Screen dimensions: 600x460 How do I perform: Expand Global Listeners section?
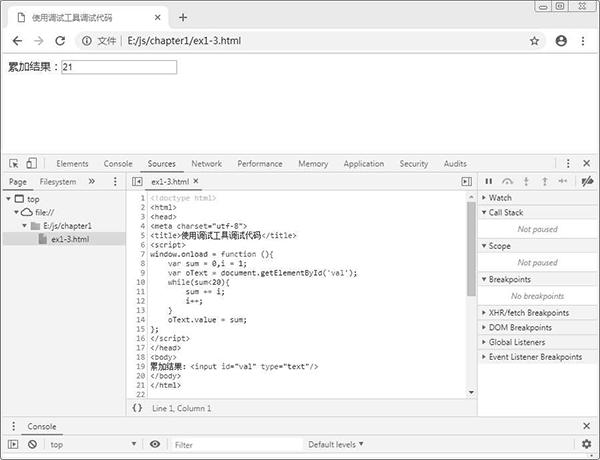[x=537, y=342]
